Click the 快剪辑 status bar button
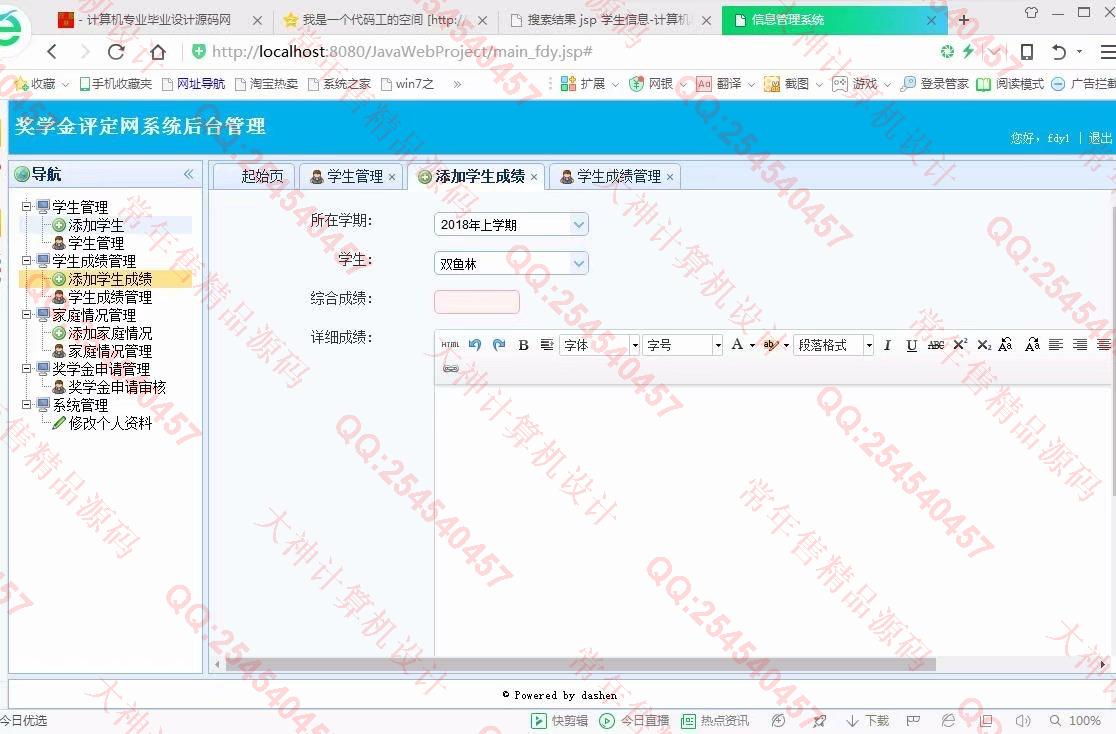This screenshot has height=734, width=1116. pyautogui.click(x=559, y=721)
